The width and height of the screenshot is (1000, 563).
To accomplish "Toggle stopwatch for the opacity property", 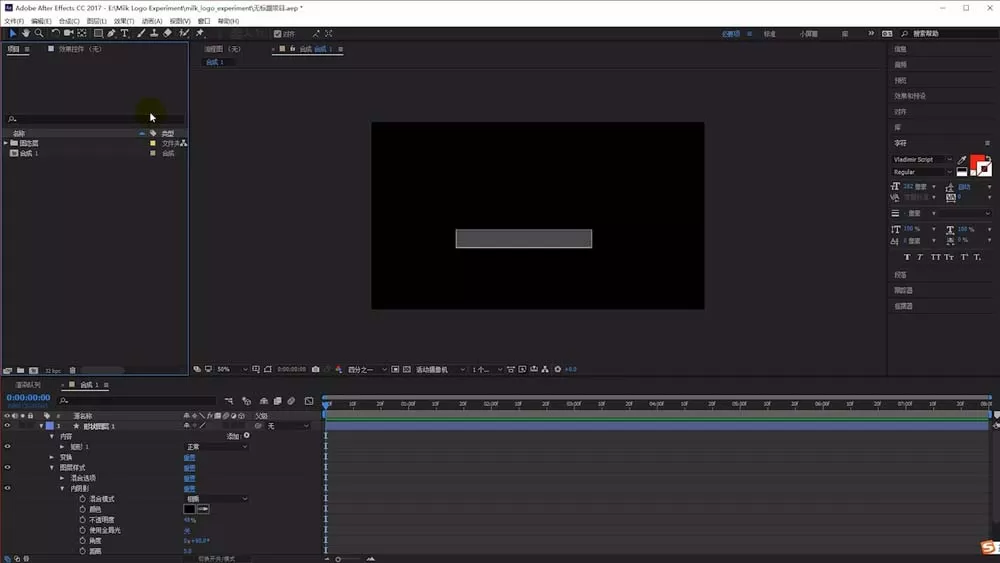I will click(x=82, y=520).
